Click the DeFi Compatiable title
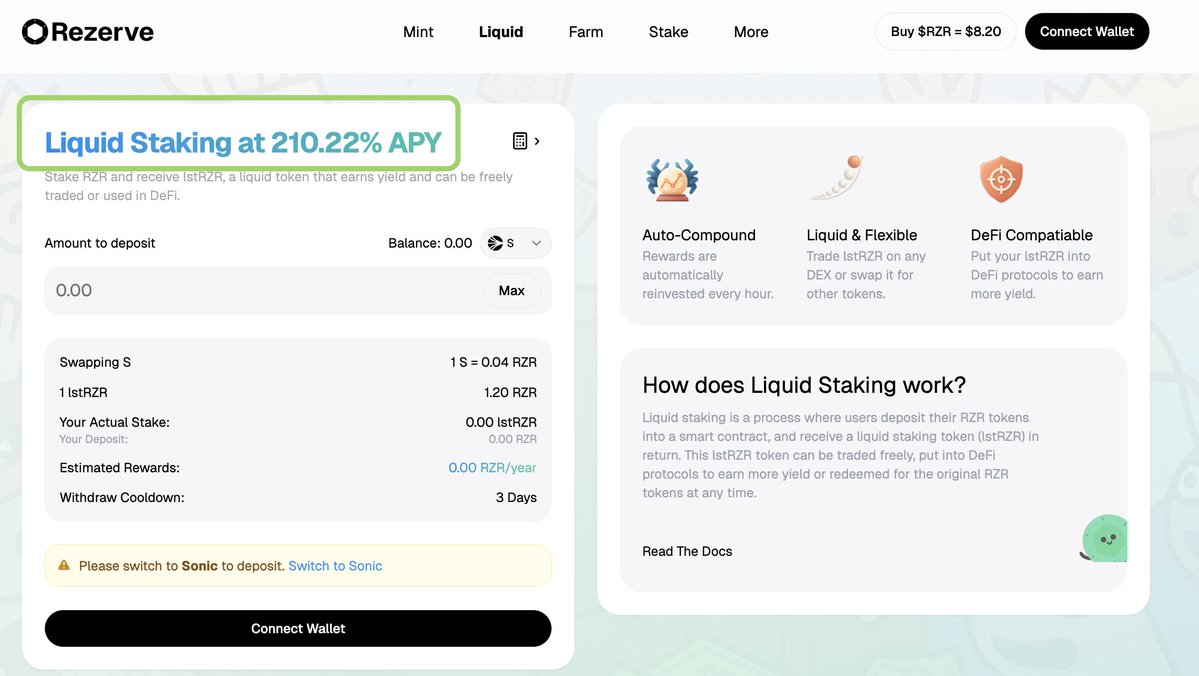1199x676 pixels. [x=1032, y=235]
